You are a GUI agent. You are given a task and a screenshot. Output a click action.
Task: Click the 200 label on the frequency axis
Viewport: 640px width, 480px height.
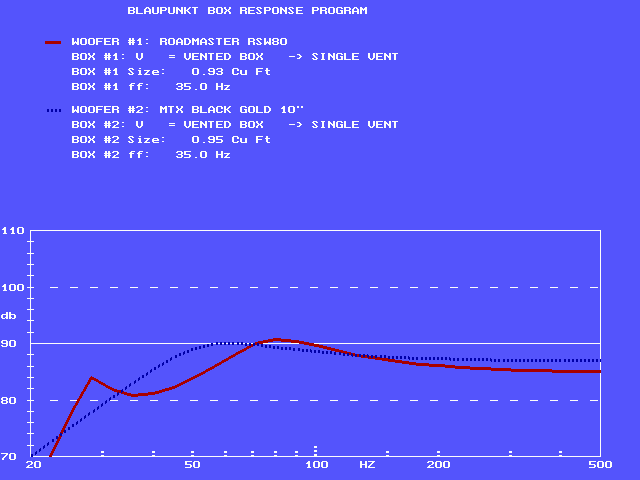(x=438, y=465)
